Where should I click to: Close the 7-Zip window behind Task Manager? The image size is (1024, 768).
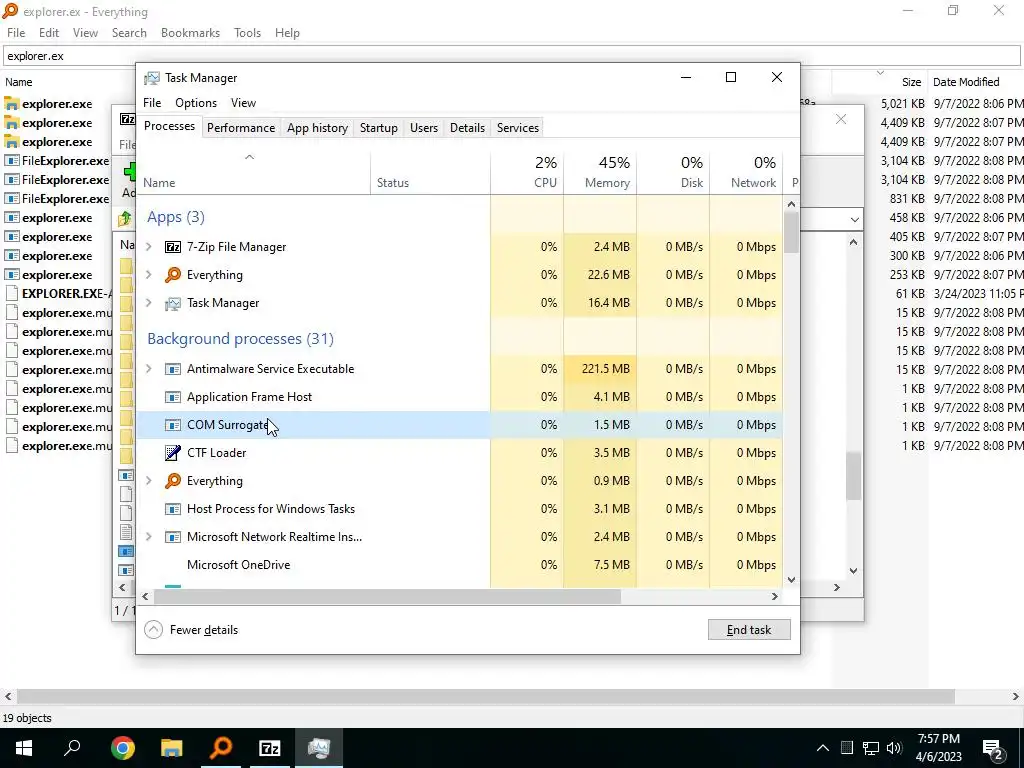click(841, 119)
